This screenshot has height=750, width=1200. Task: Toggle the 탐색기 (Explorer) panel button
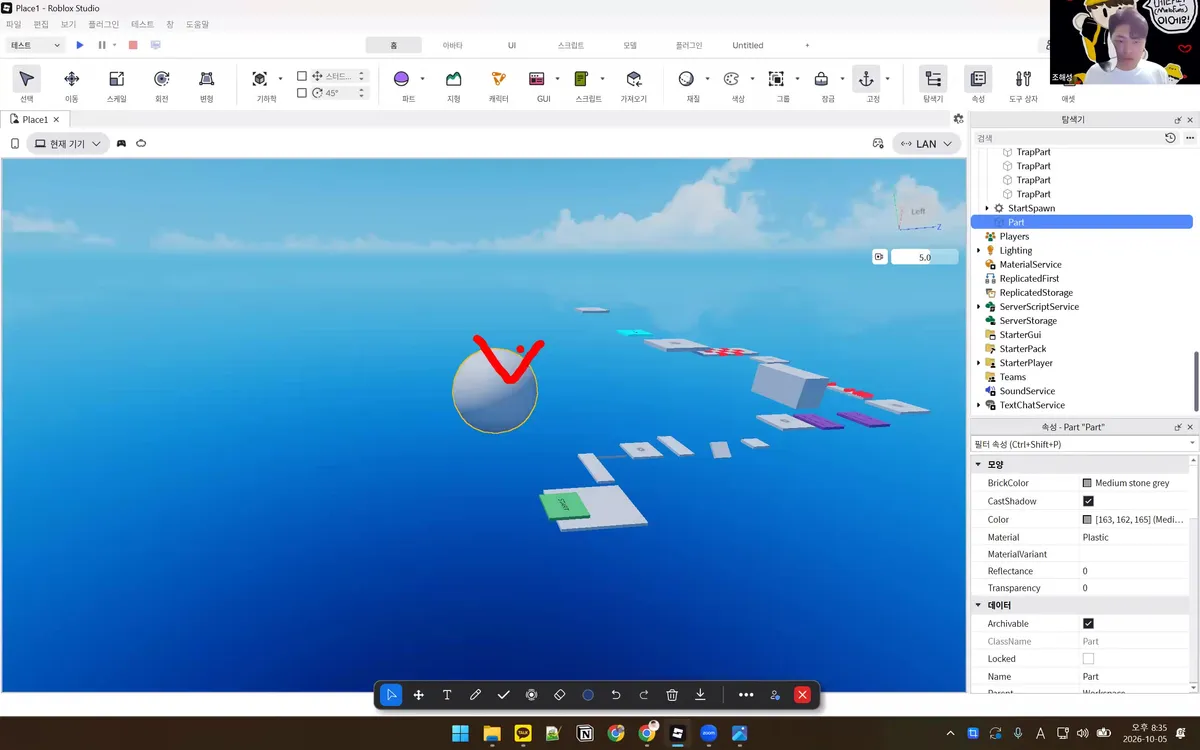pos(933,79)
